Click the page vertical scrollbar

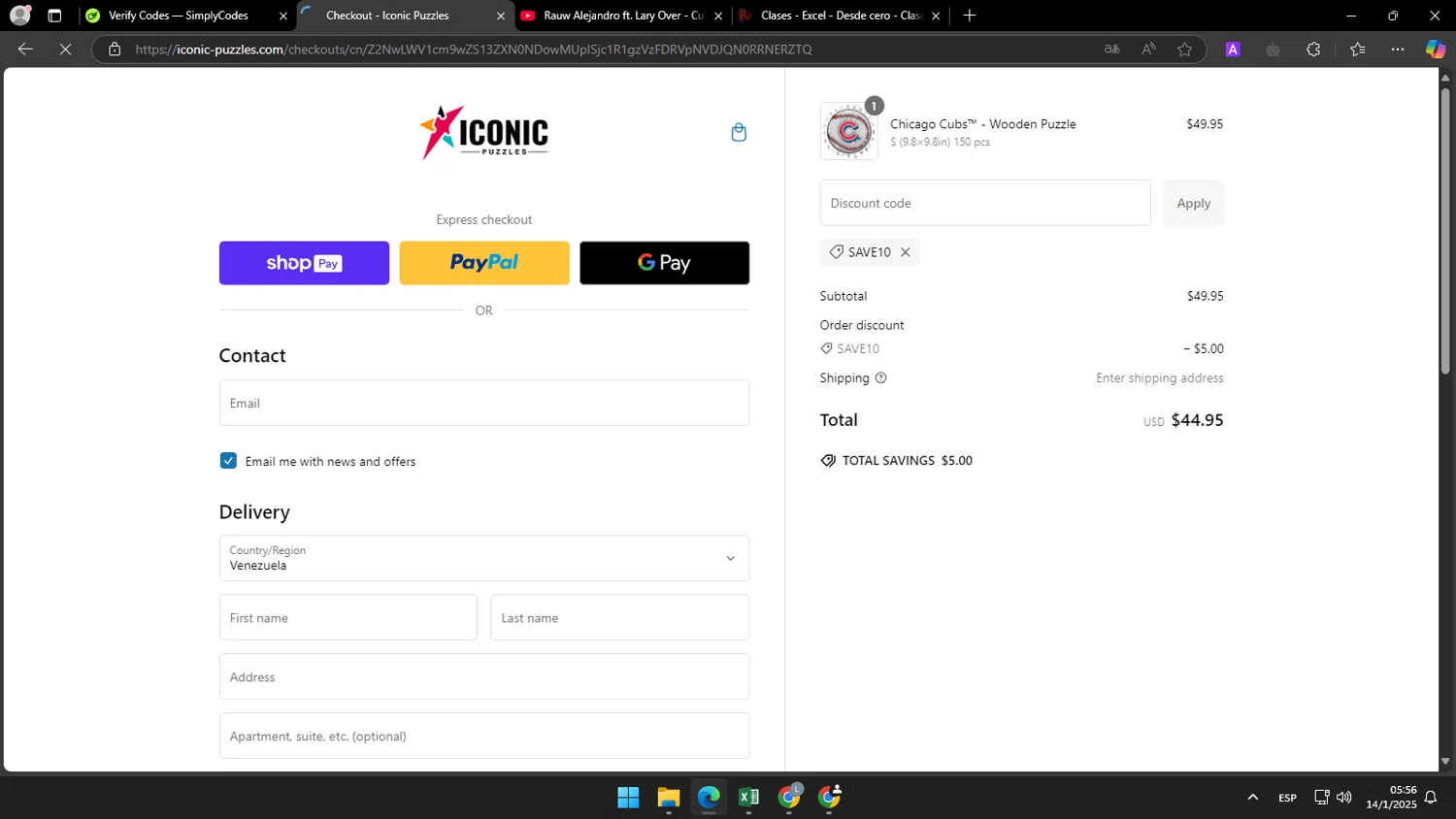(x=1445, y=232)
